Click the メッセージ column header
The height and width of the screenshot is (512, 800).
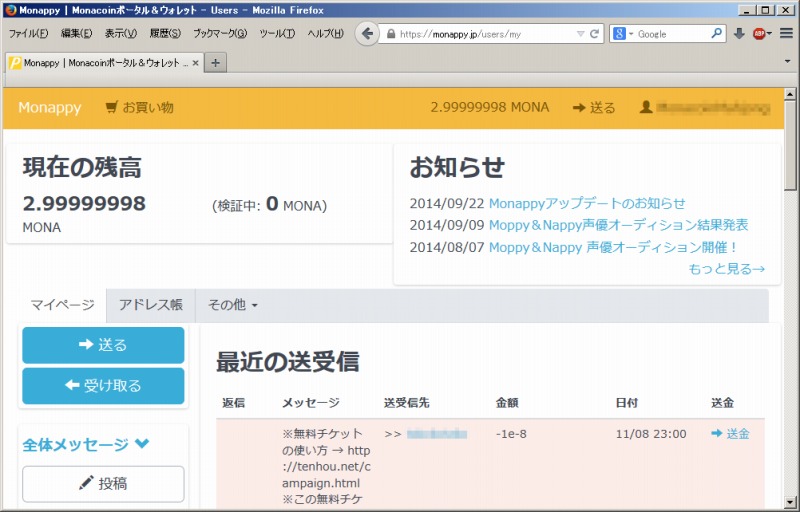(x=311, y=403)
